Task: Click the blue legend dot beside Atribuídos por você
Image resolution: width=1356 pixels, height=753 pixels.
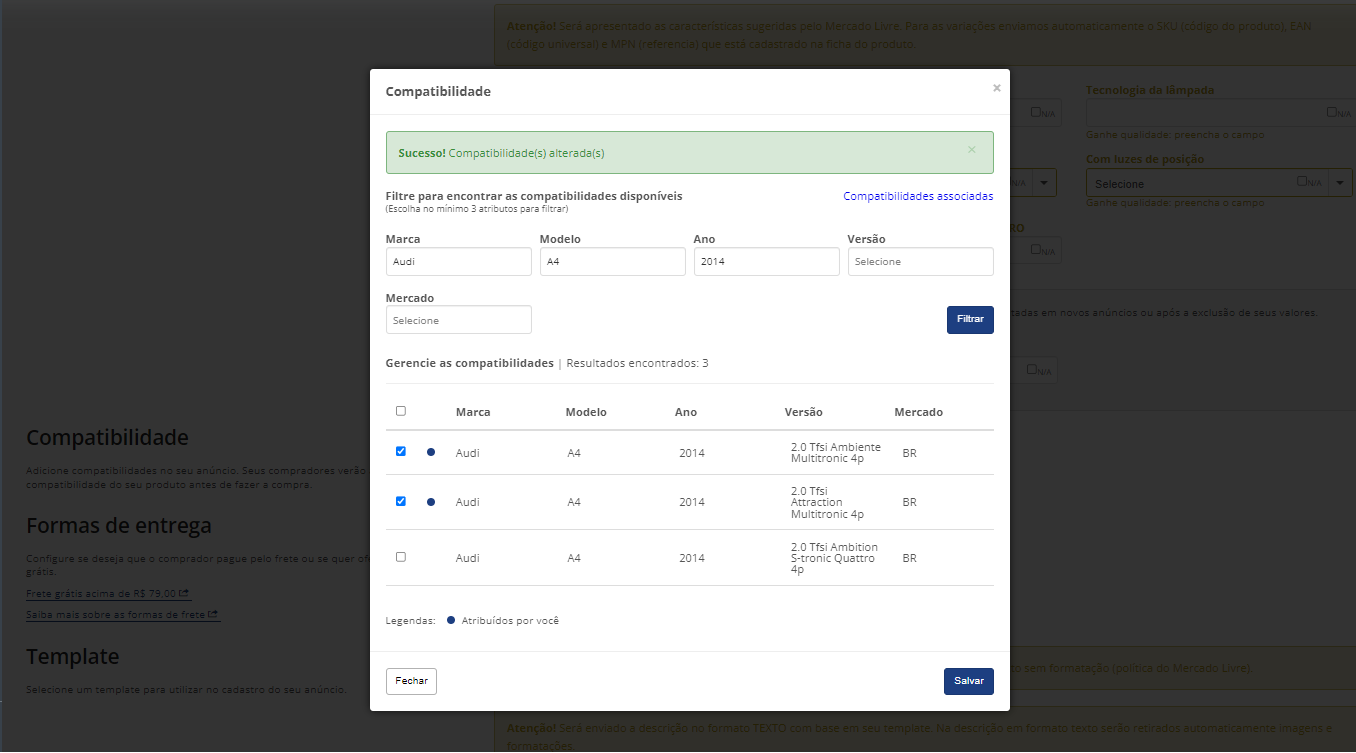Action: (x=451, y=620)
